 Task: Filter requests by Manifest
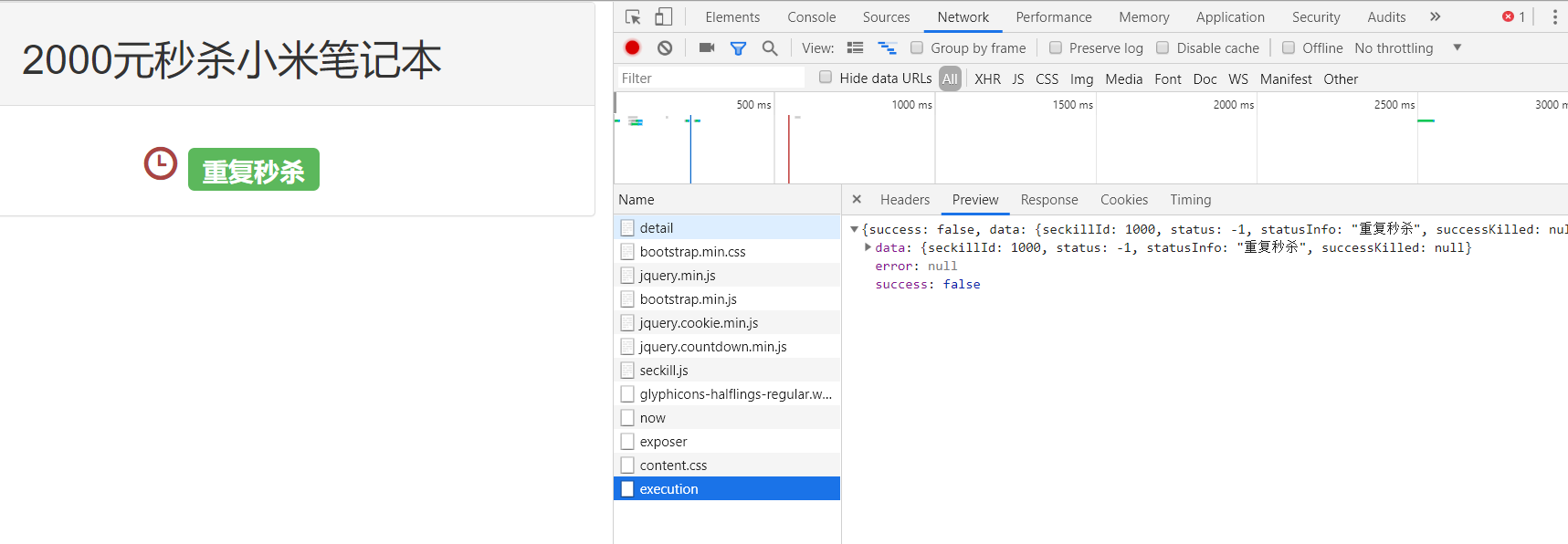pos(1286,78)
